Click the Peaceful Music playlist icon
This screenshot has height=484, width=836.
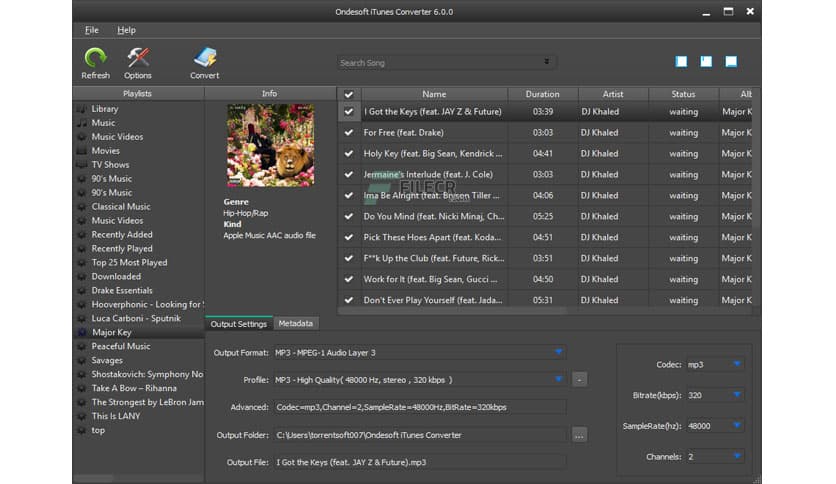pos(82,346)
